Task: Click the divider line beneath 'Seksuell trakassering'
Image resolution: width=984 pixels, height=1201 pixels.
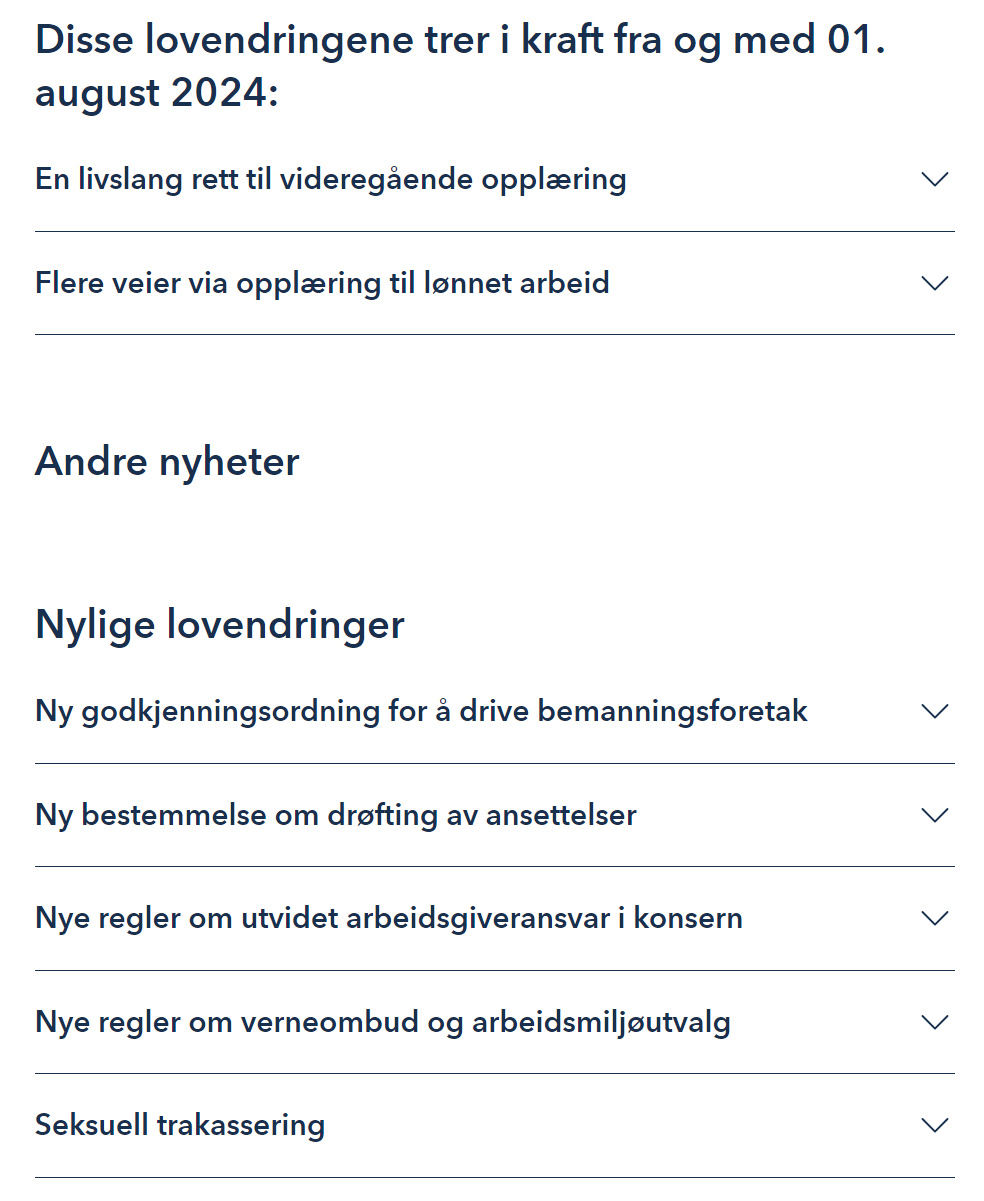Action: (495, 1177)
